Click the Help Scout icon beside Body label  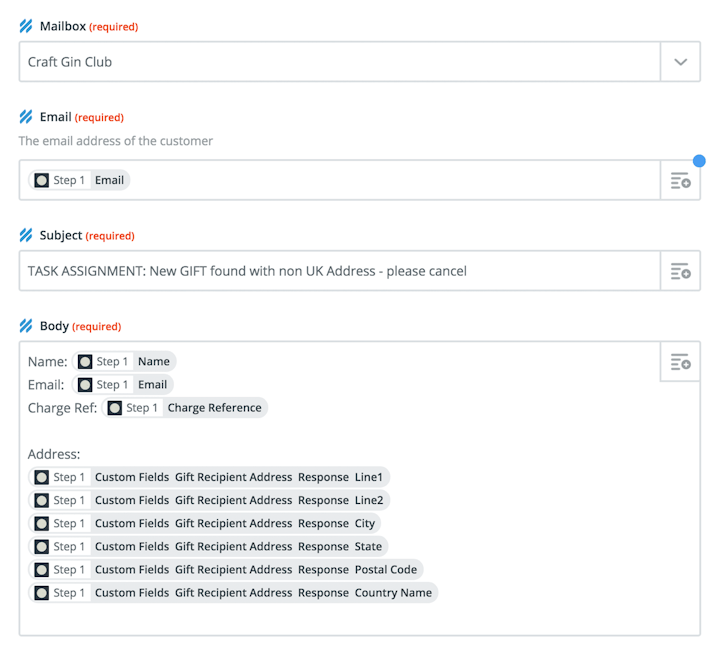click(x=26, y=326)
